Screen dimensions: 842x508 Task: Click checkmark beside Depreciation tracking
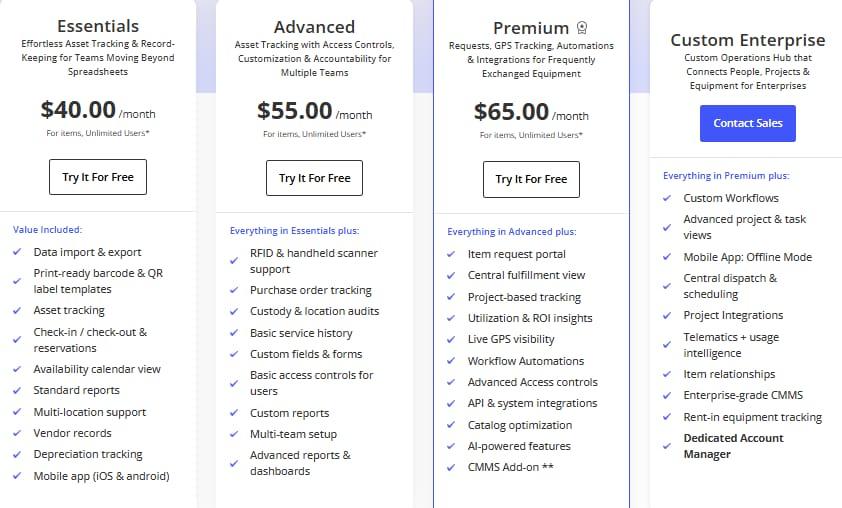(x=18, y=454)
